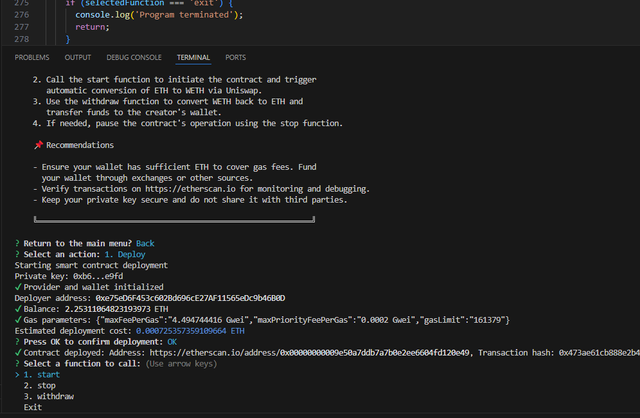Switch to the PROBLEMS panel tab
This screenshot has width=640, height=418.
click(32, 58)
